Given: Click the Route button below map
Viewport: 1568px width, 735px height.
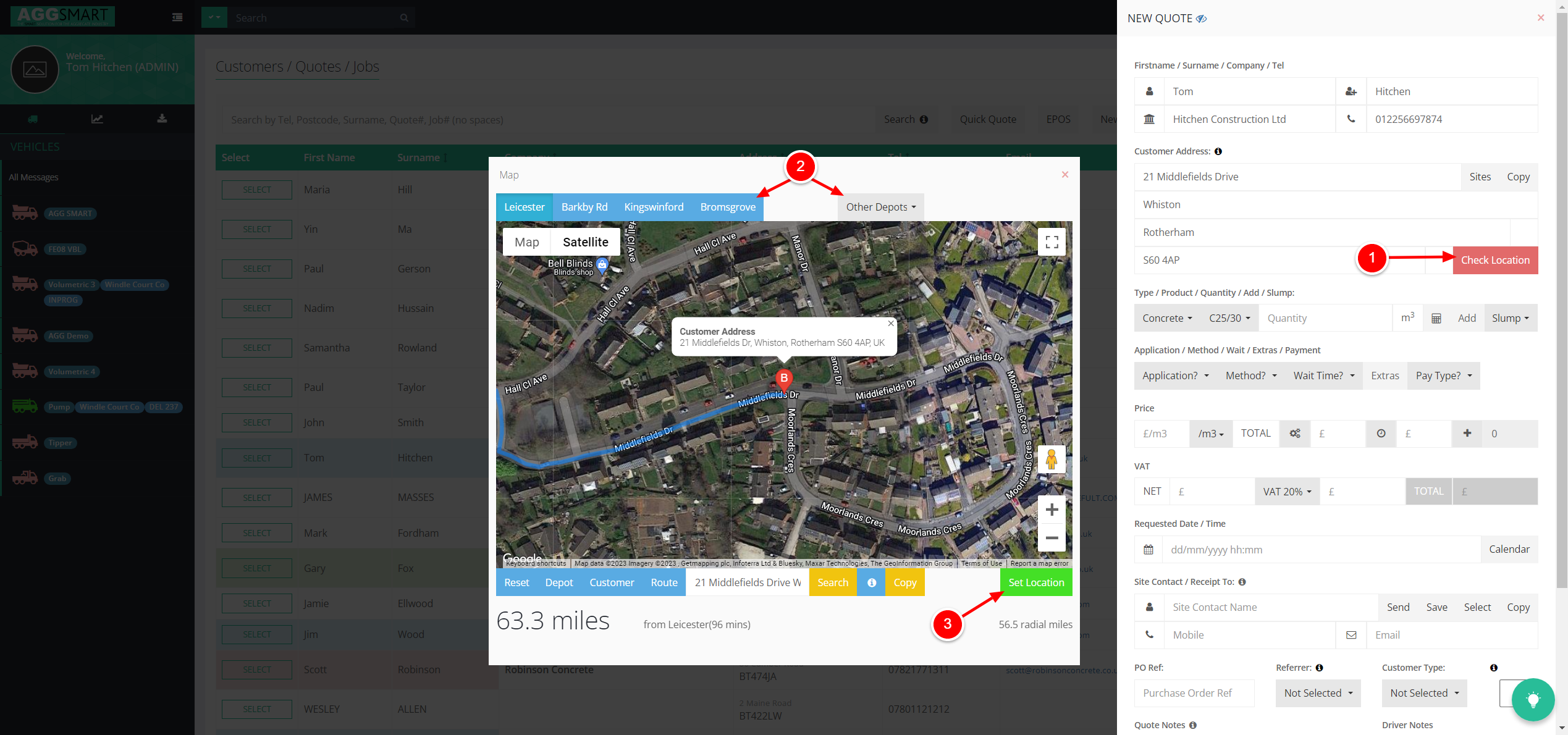Looking at the screenshot, I should point(664,582).
